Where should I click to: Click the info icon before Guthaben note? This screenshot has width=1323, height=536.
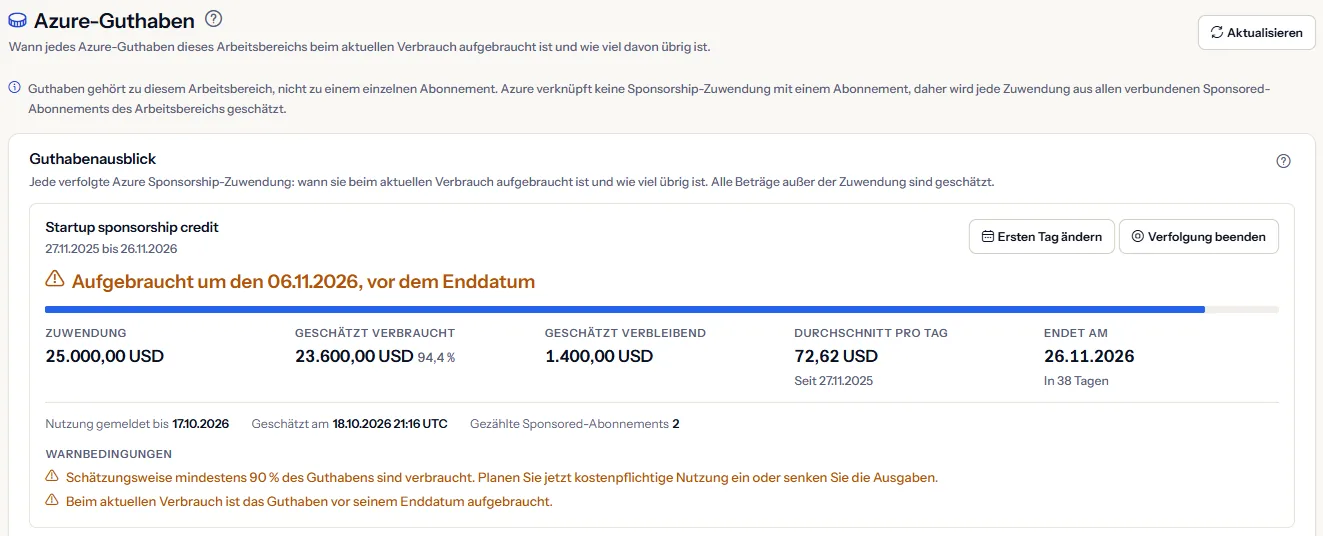15,88
